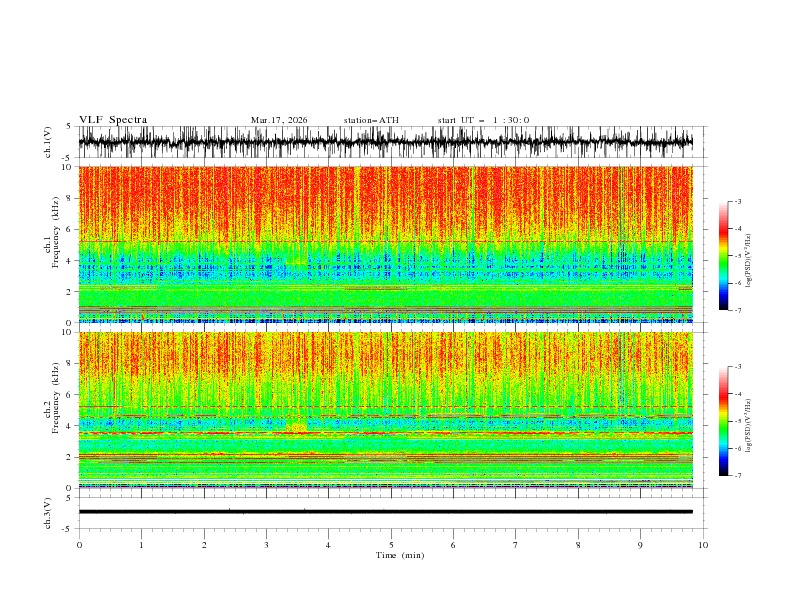
Task: Click the "-5" tick on ch.1(V) axis
Action: [67, 158]
